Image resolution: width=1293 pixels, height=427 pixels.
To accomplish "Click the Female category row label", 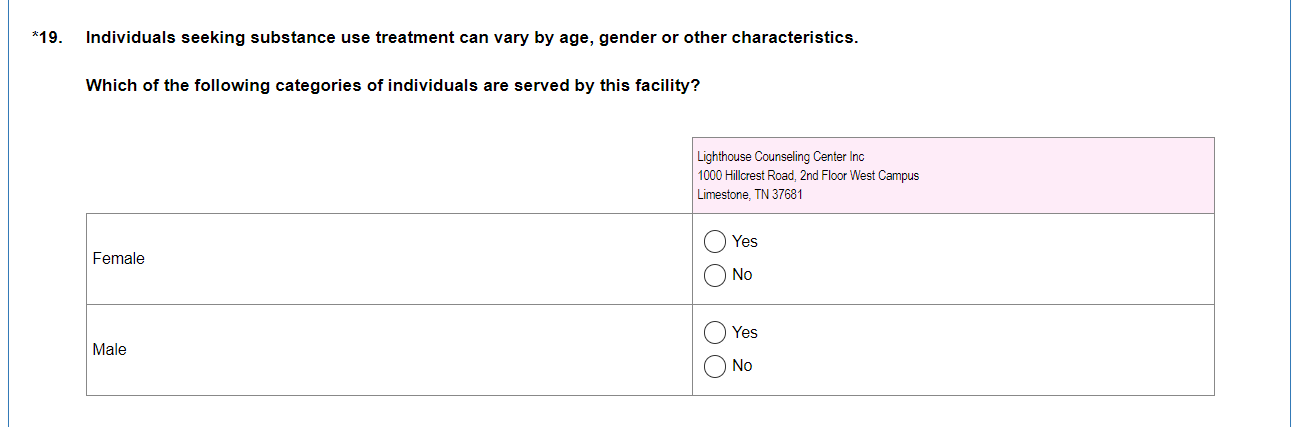I will 119,259.
